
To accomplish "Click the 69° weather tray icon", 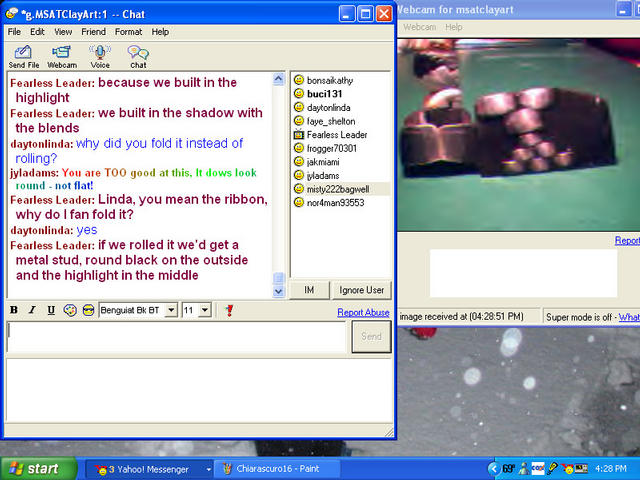I will click(x=509, y=469).
